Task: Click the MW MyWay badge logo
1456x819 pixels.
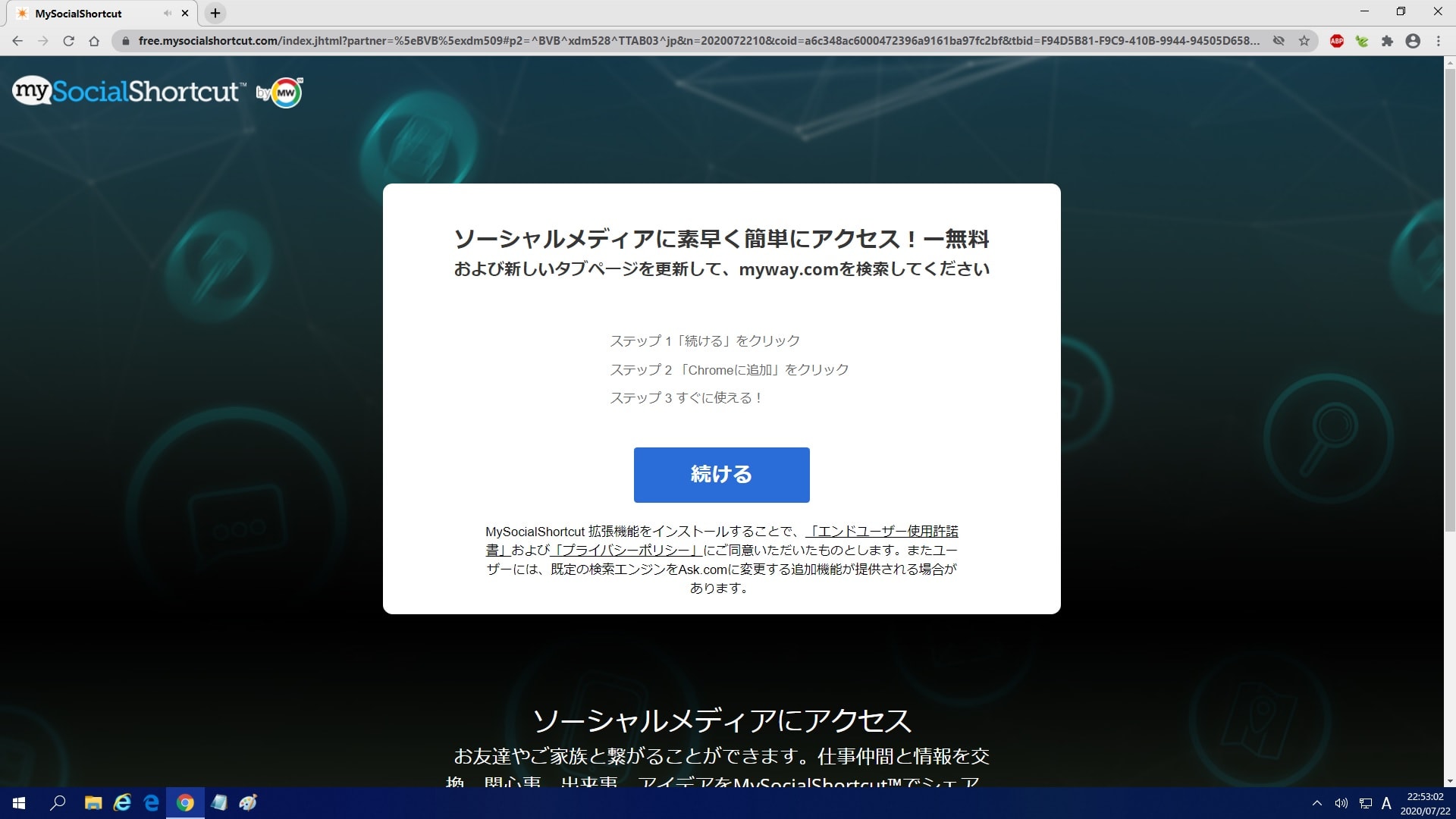Action: point(285,93)
